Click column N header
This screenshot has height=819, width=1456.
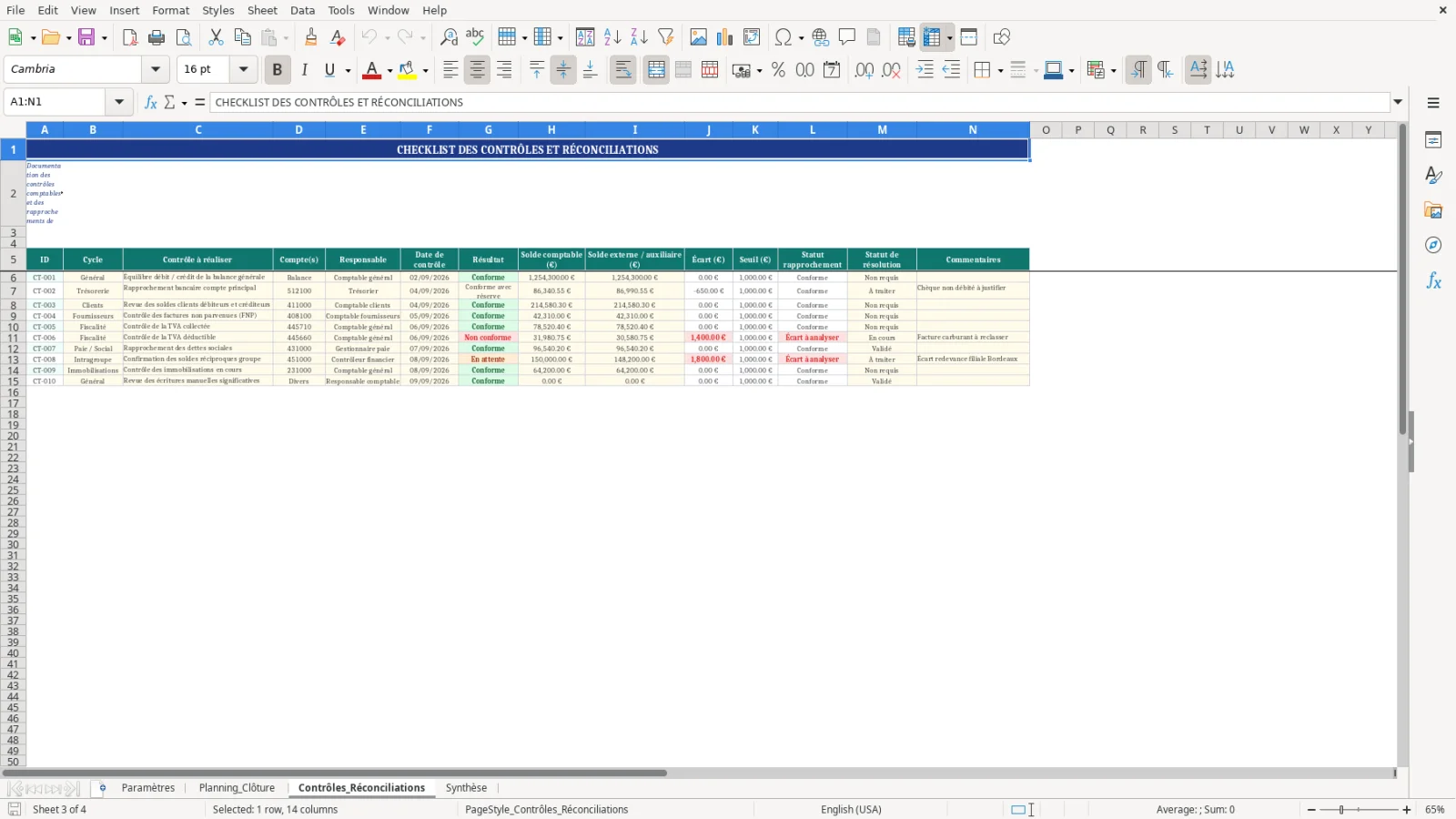(x=973, y=130)
